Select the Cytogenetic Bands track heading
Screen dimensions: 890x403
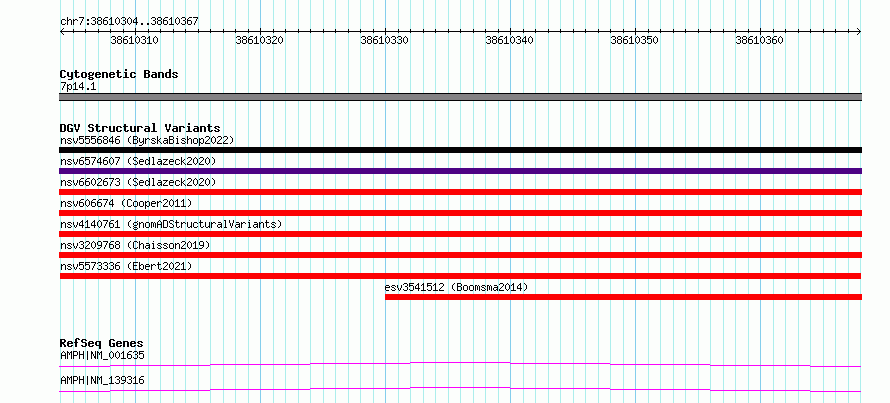tap(119, 74)
